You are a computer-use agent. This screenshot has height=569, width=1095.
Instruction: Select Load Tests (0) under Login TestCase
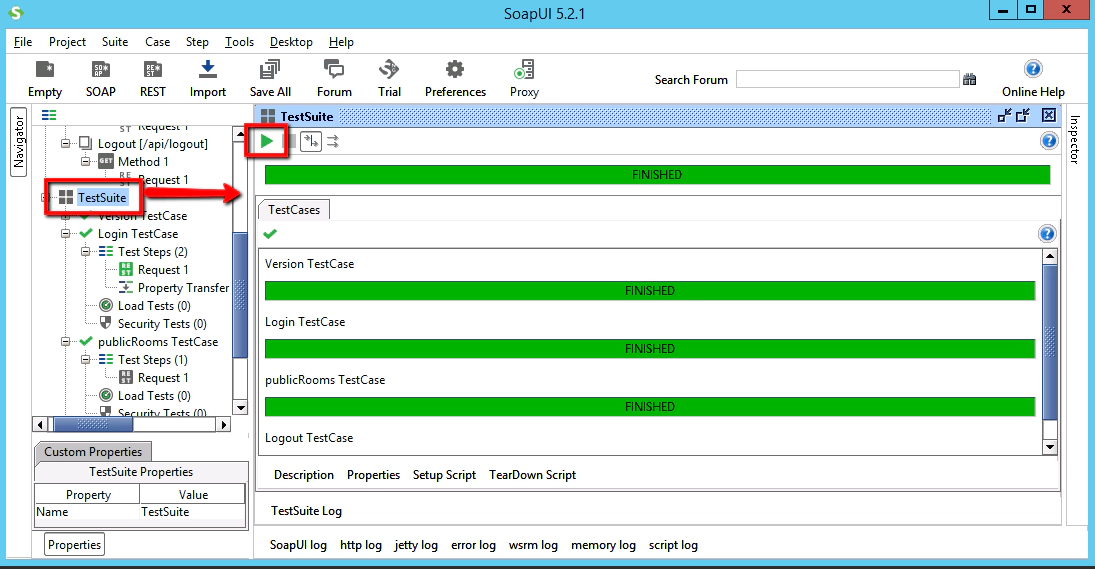[x=154, y=306]
